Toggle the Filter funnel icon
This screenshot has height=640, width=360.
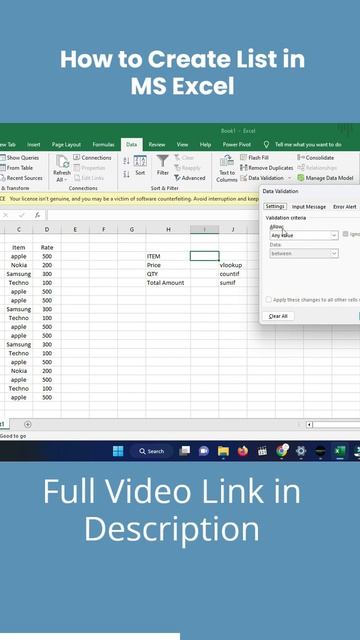click(162, 161)
